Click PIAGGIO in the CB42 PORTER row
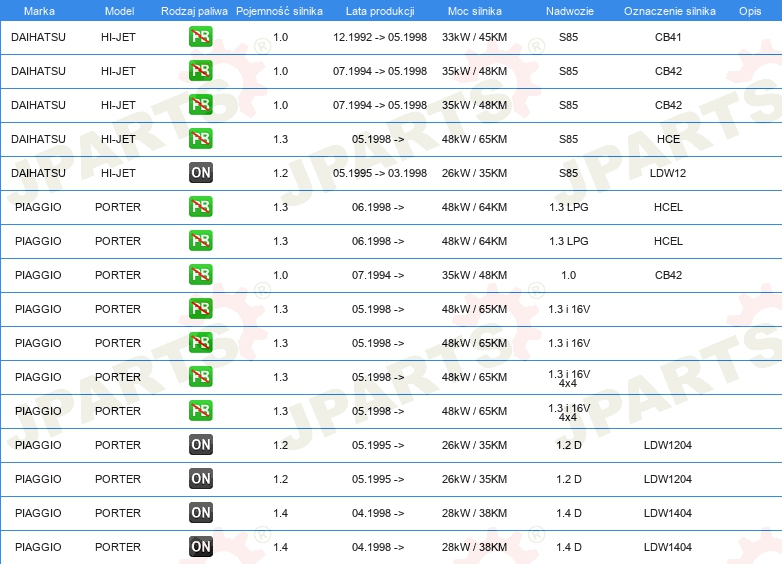Screen dimensions: 782x564 38,275
